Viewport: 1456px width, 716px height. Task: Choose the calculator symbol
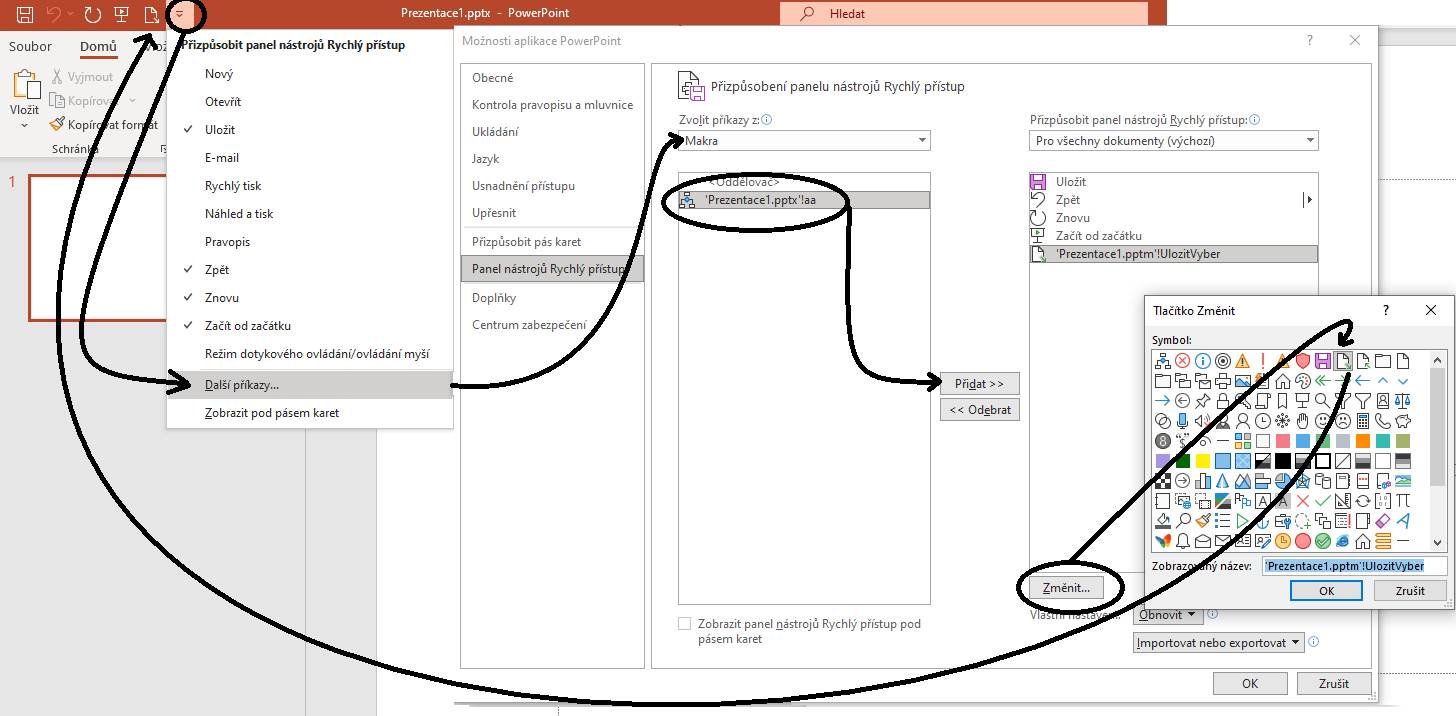click(x=1363, y=421)
